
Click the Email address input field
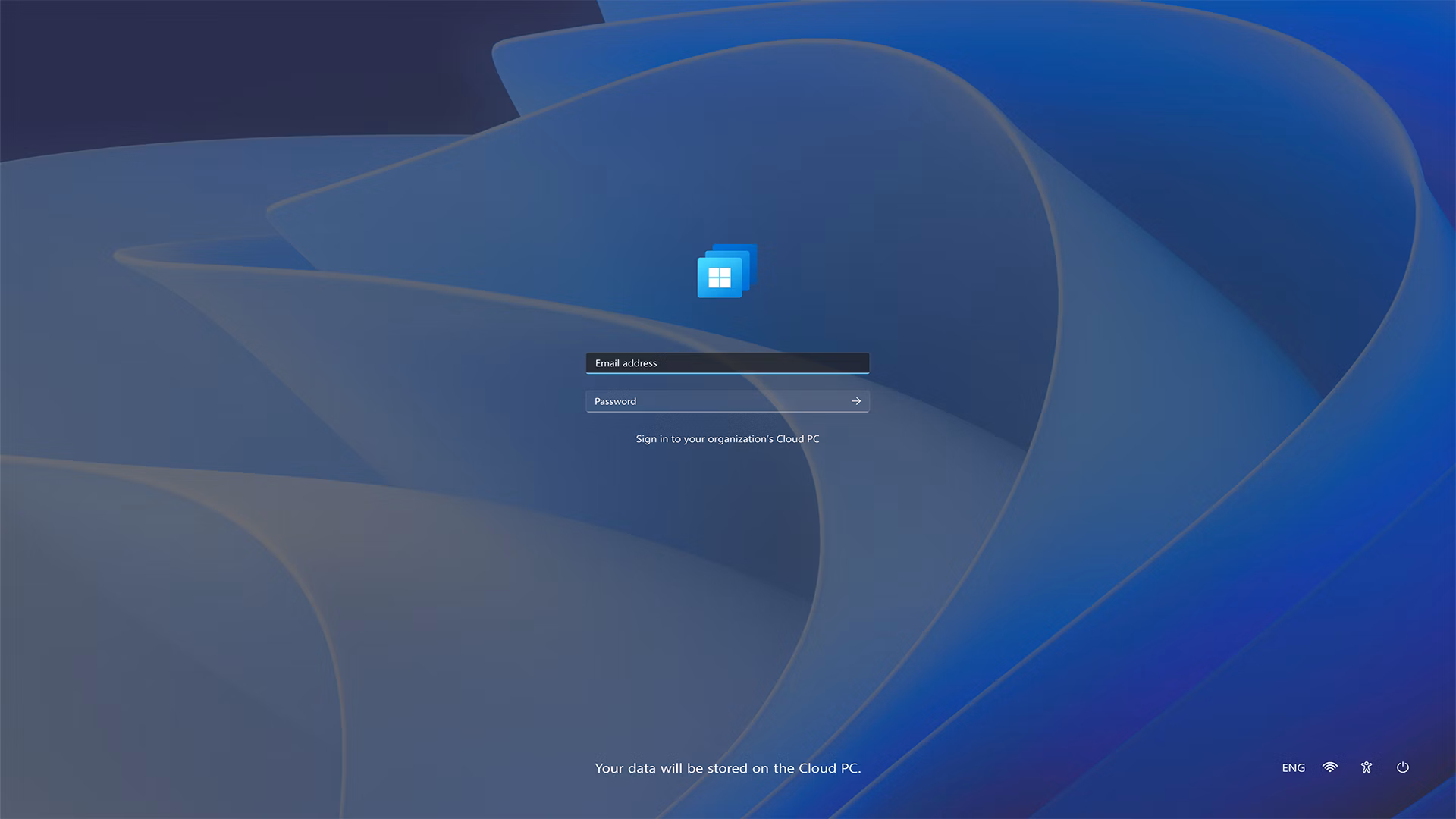click(x=727, y=363)
